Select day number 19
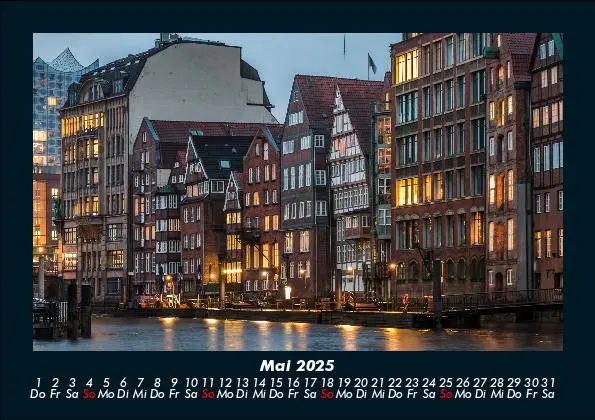Viewport: 595px width, 420px height. coord(344,382)
